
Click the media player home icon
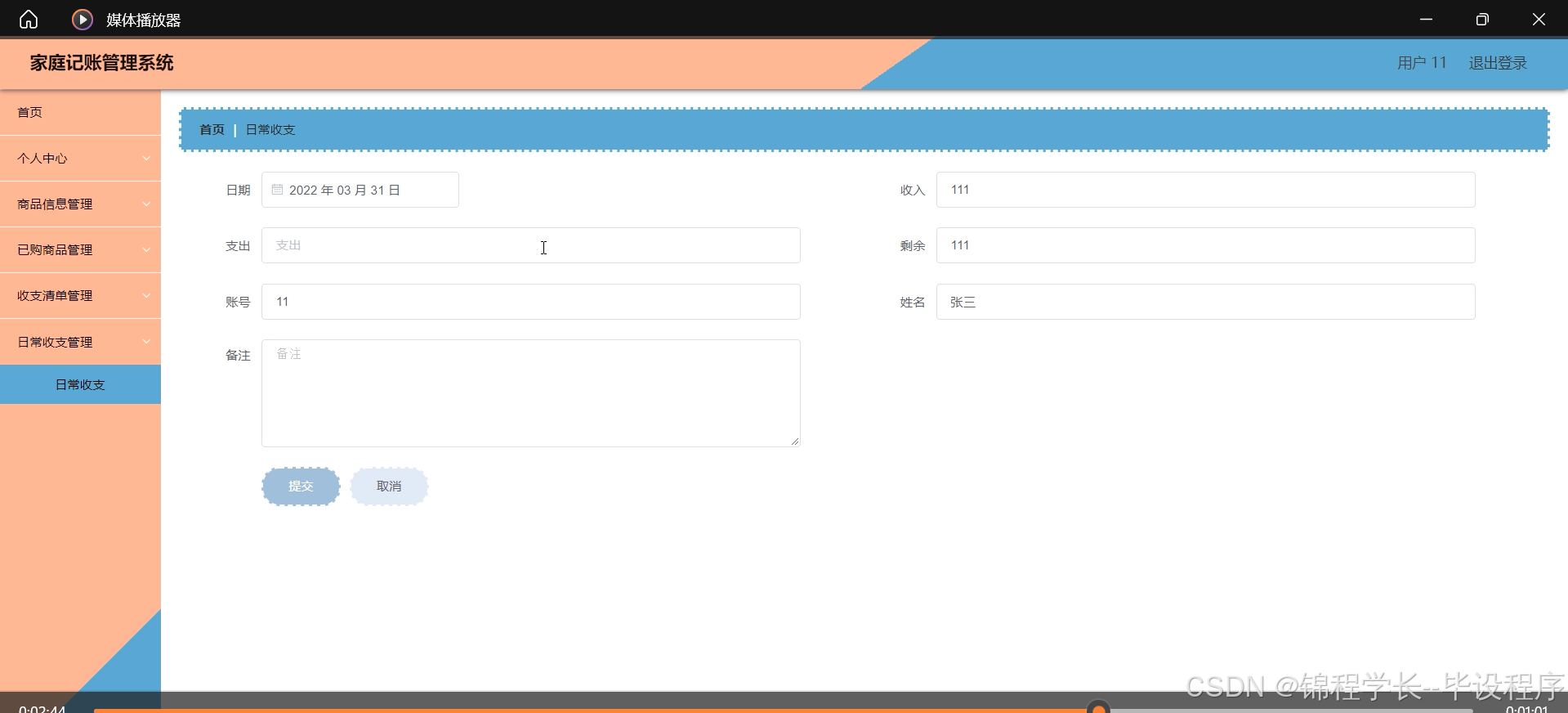(29, 19)
